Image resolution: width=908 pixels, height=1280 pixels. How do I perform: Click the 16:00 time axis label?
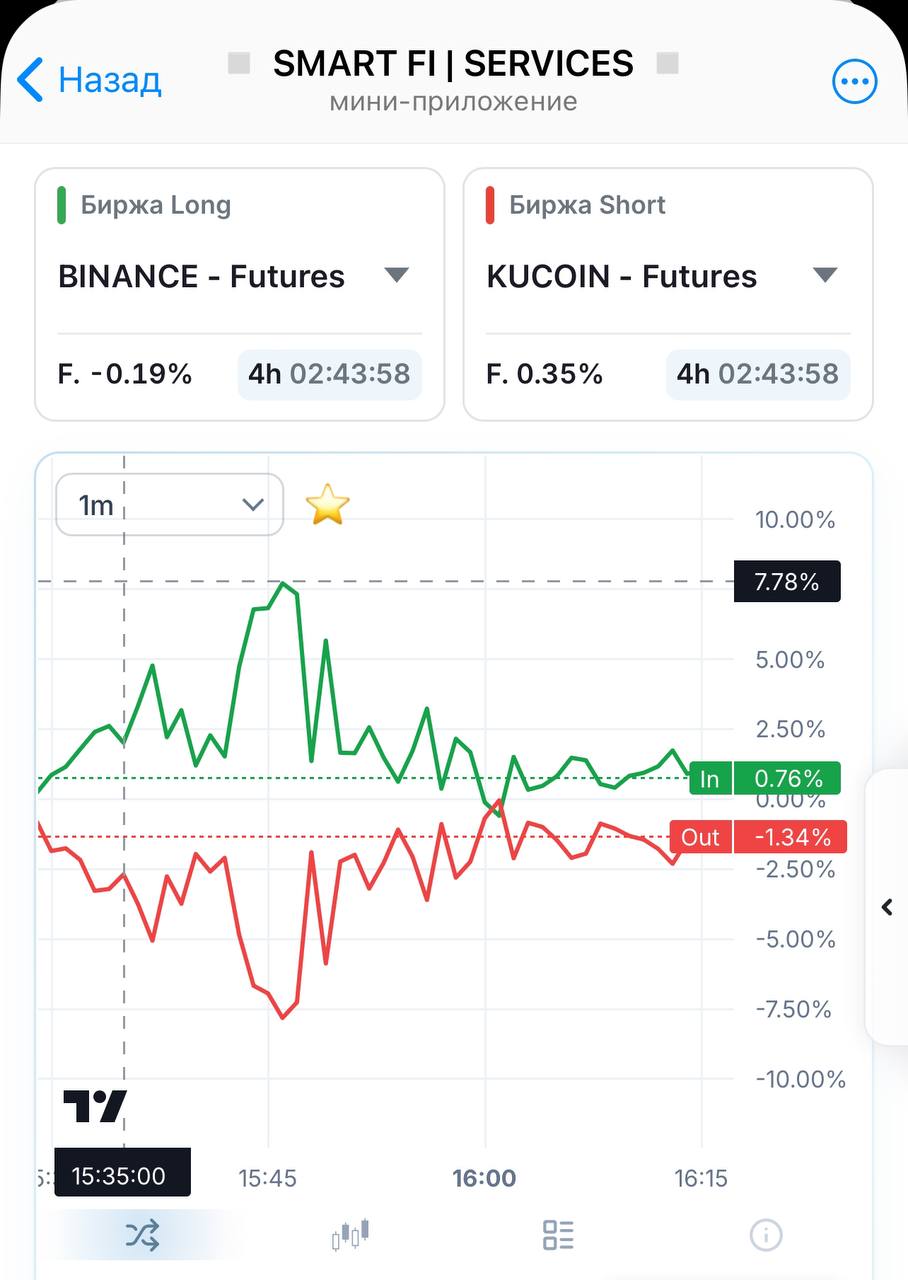484,1178
